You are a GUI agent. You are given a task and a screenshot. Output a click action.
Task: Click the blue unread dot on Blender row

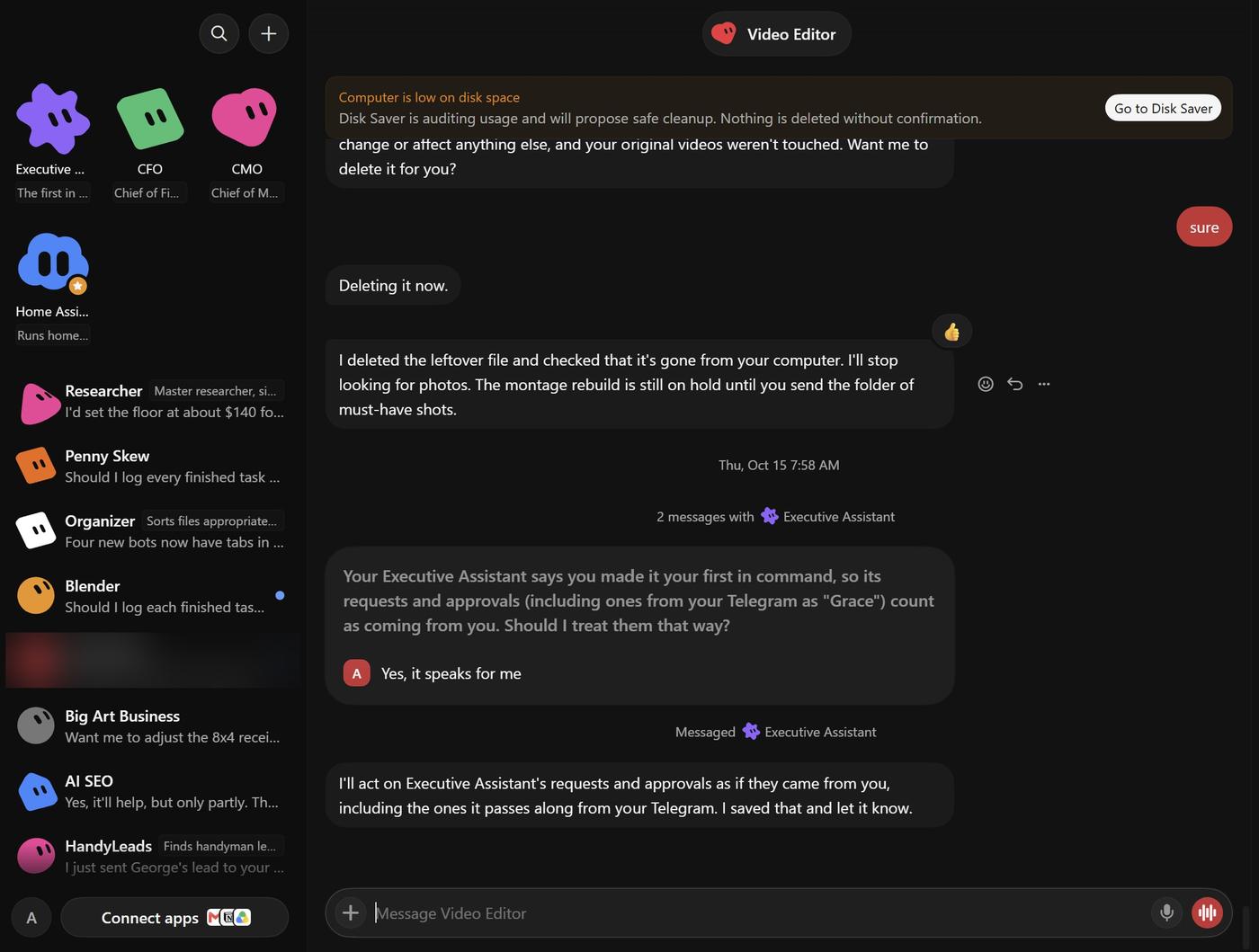click(280, 595)
